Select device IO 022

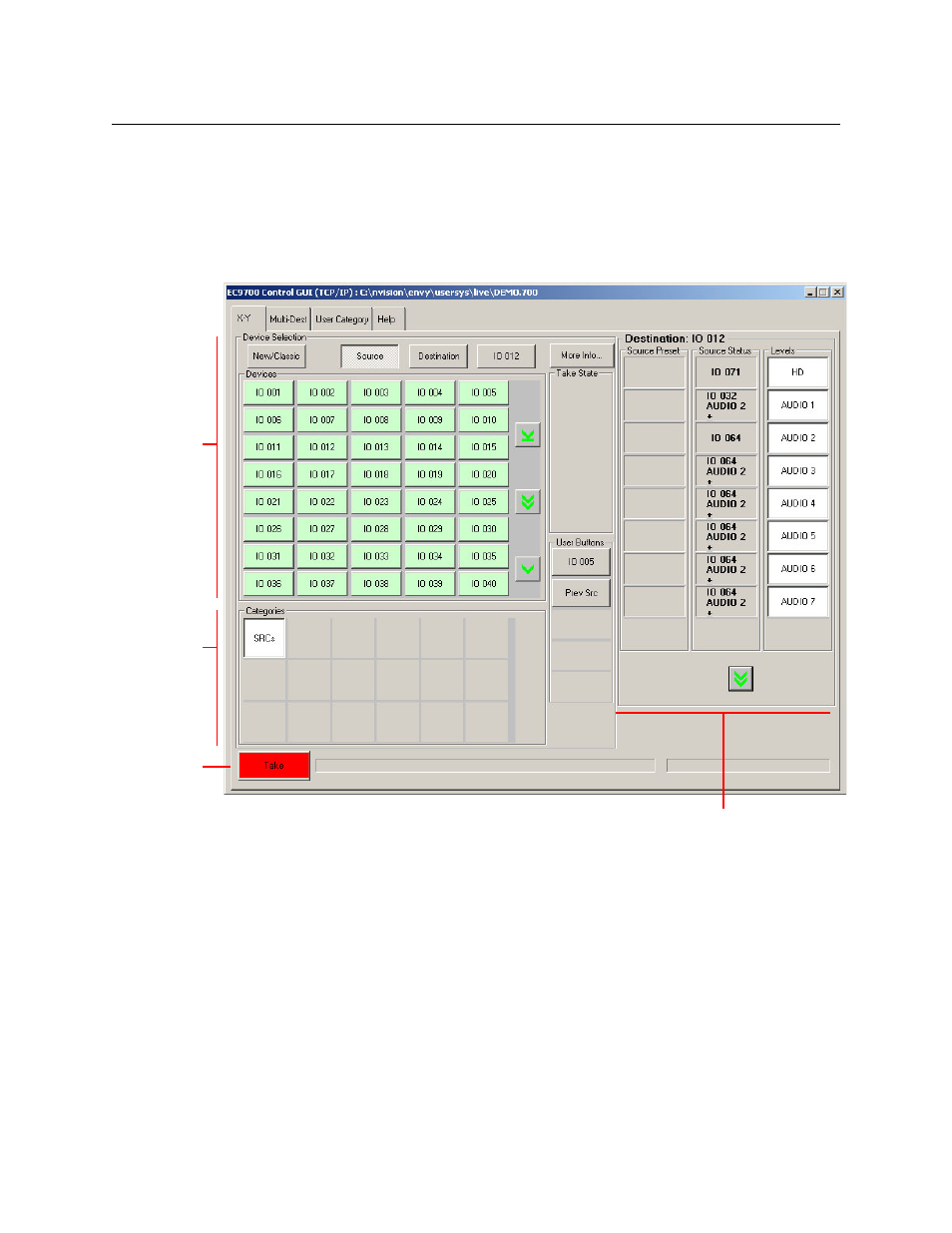(321, 502)
